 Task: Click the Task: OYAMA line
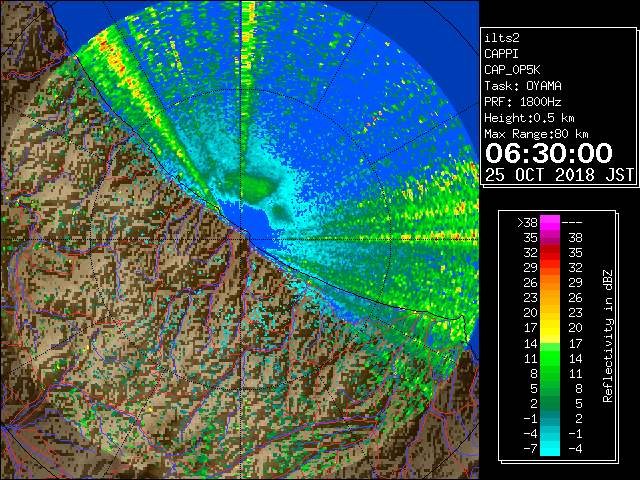pos(523,86)
